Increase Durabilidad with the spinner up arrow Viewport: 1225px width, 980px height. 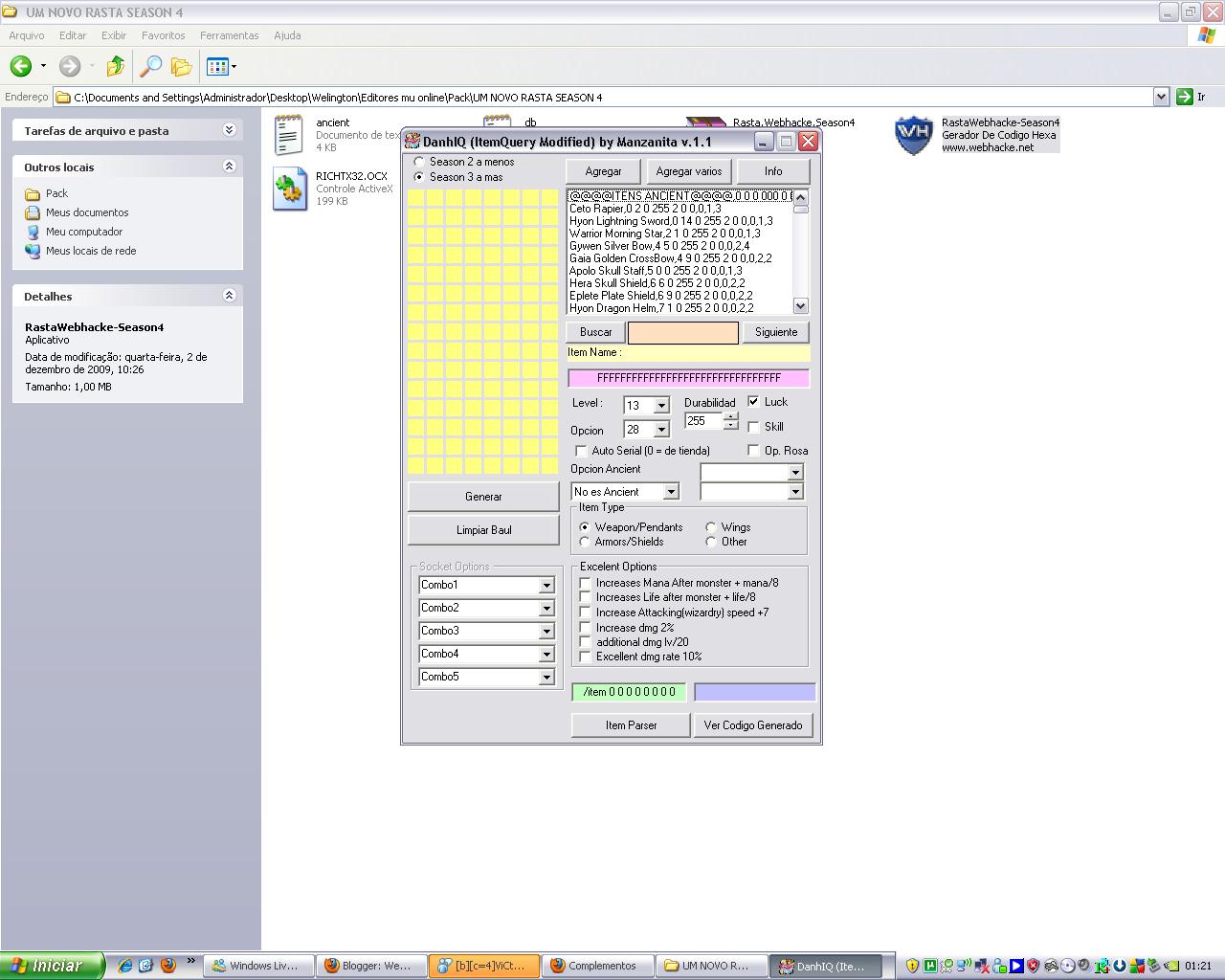[731, 416]
